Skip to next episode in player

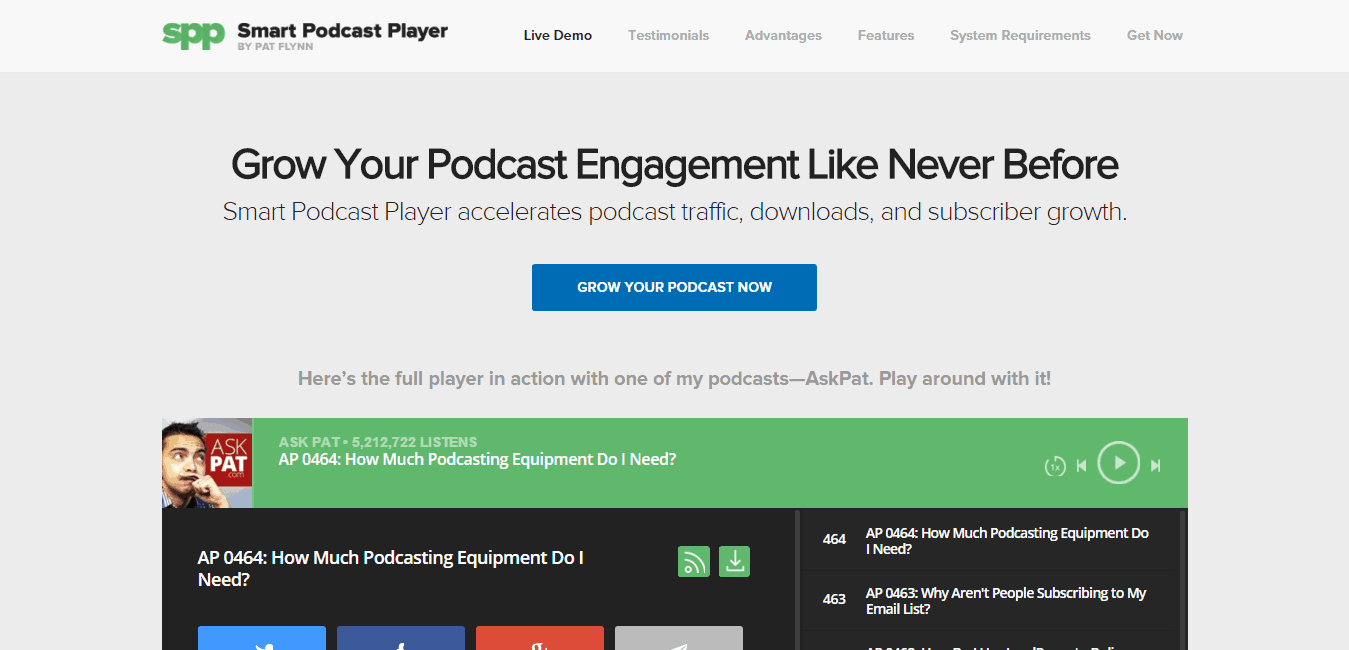(1156, 465)
